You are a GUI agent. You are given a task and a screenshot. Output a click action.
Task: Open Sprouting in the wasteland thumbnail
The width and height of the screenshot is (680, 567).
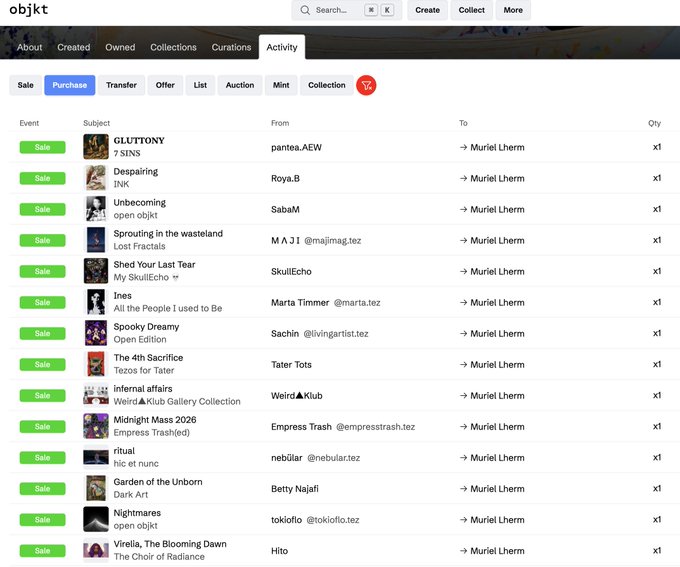(96, 240)
